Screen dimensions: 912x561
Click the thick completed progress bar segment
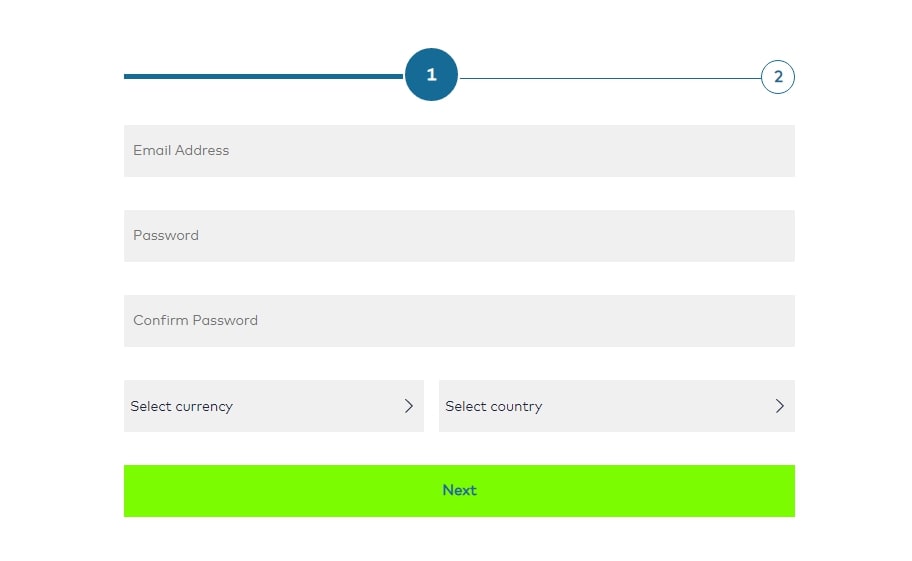pos(263,76)
